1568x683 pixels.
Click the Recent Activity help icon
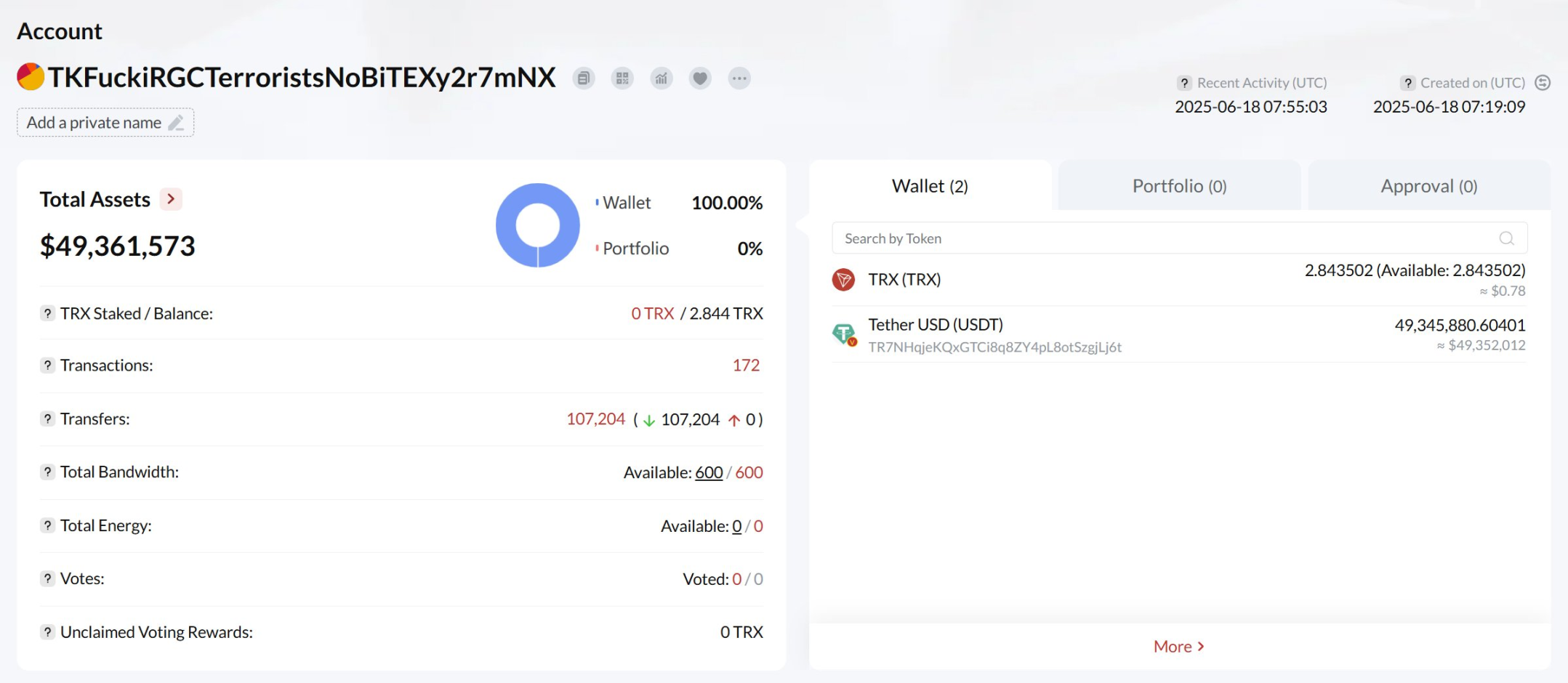pyautogui.click(x=1184, y=83)
